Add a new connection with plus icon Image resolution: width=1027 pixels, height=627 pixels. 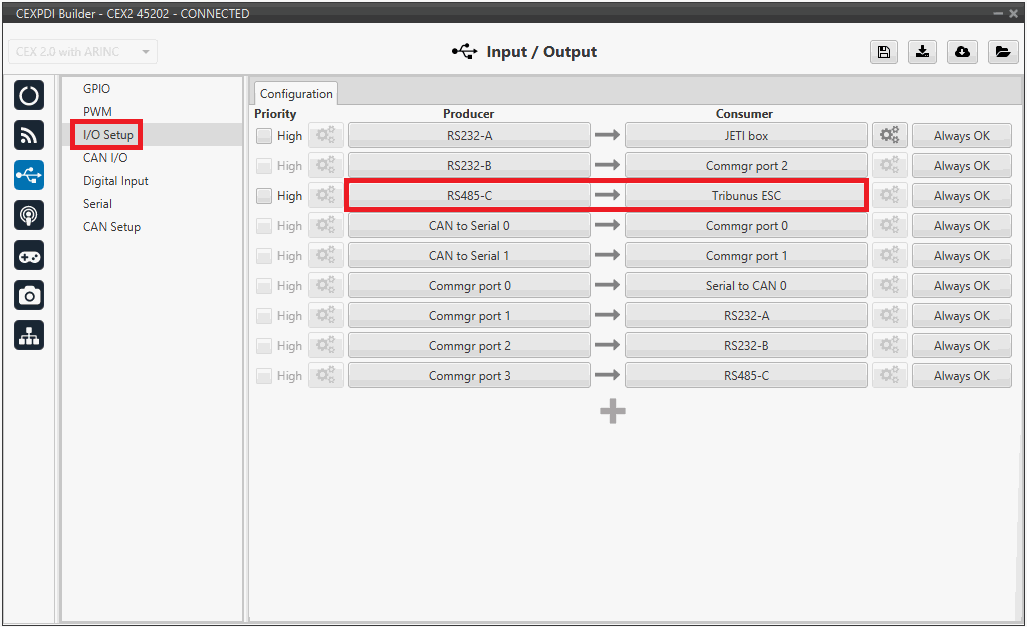point(612,411)
